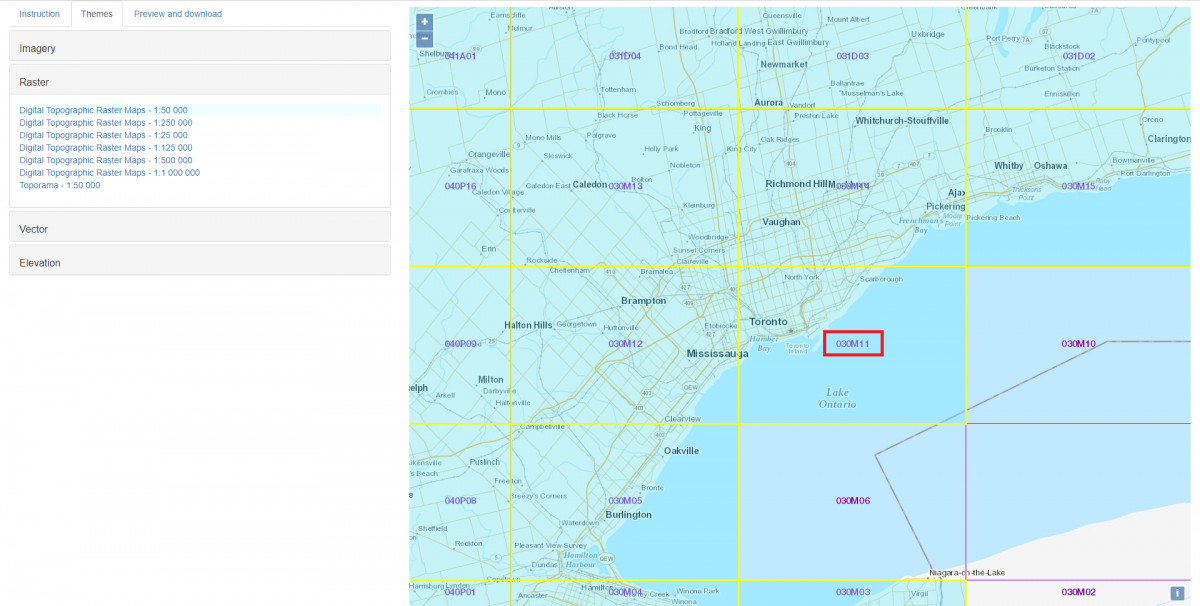1200x606 pixels.
Task: Click the highlighted 030M11 map tile
Action: [x=852, y=343]
